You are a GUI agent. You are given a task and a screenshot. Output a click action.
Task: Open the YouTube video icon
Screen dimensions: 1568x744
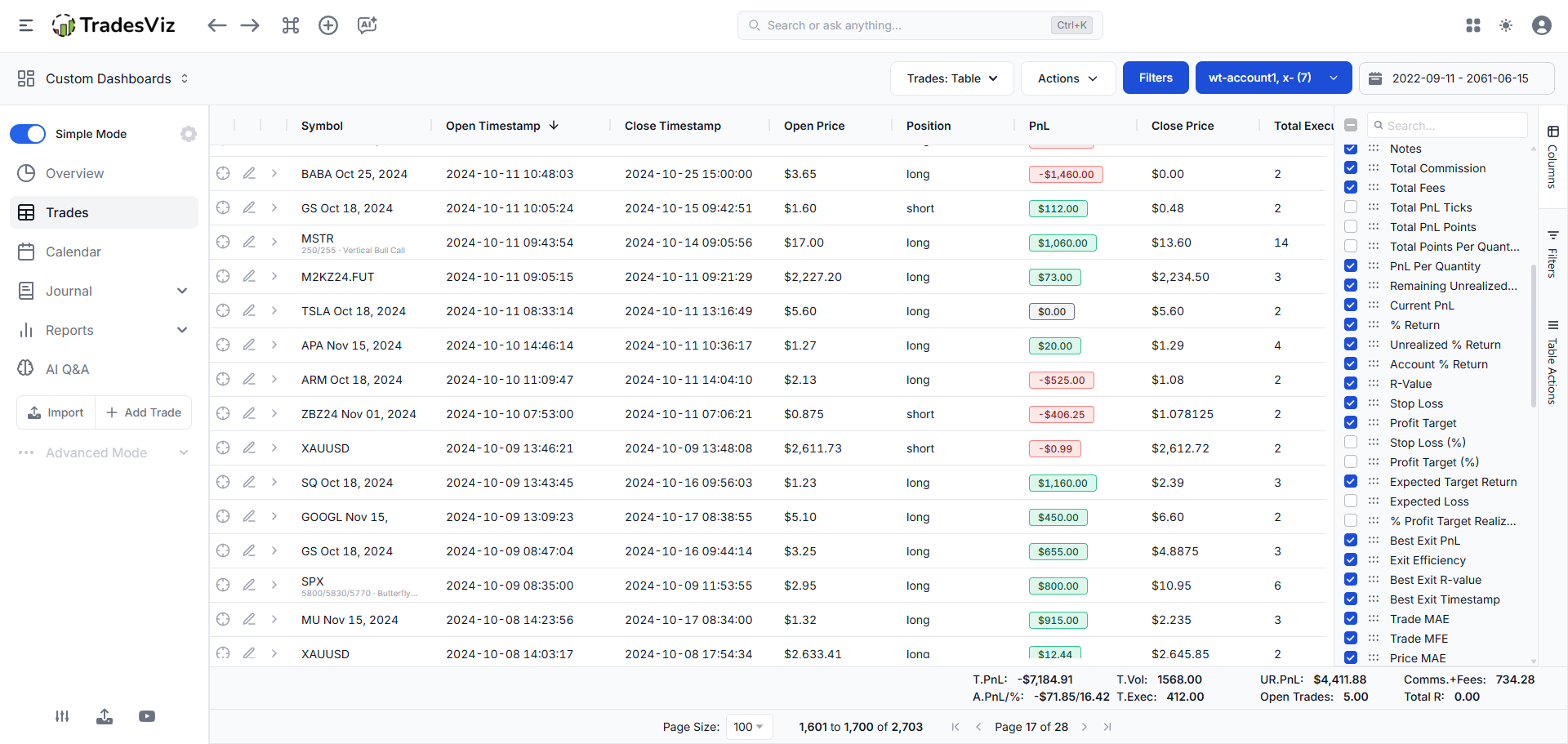click(147, 716)
